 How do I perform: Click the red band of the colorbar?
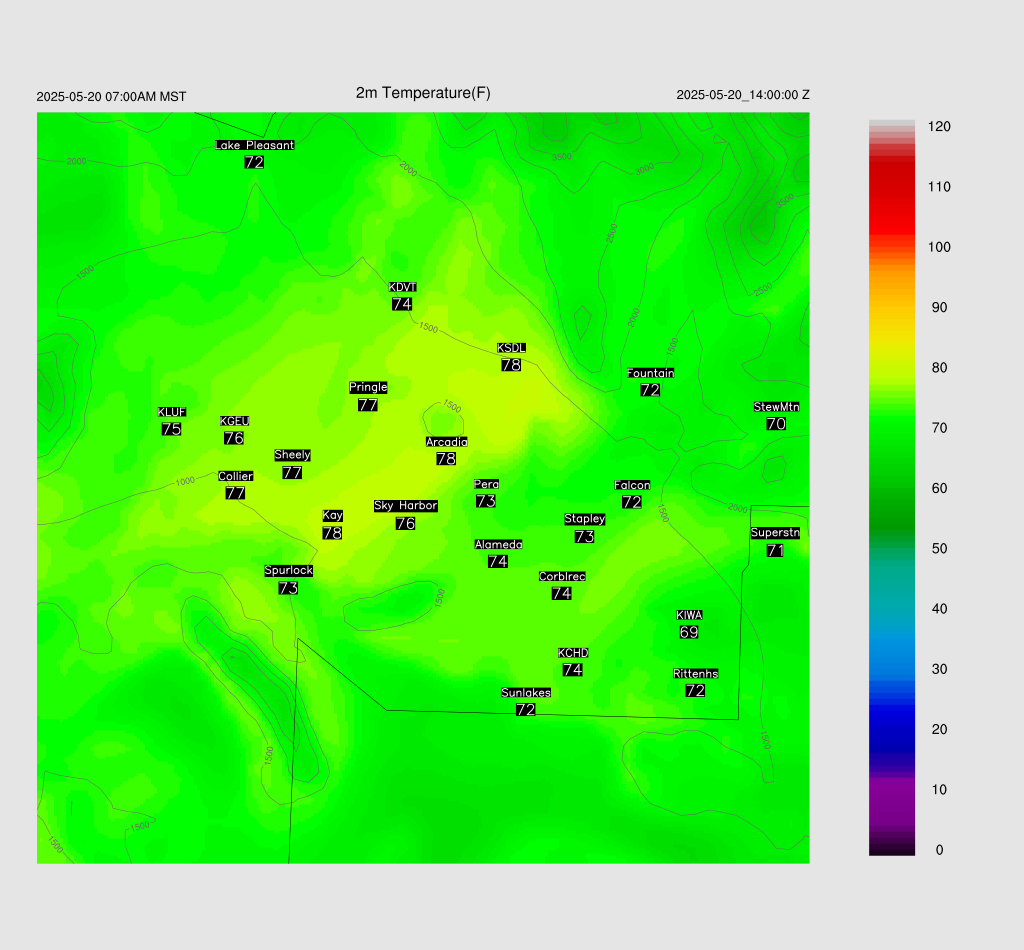click(892, 196)
